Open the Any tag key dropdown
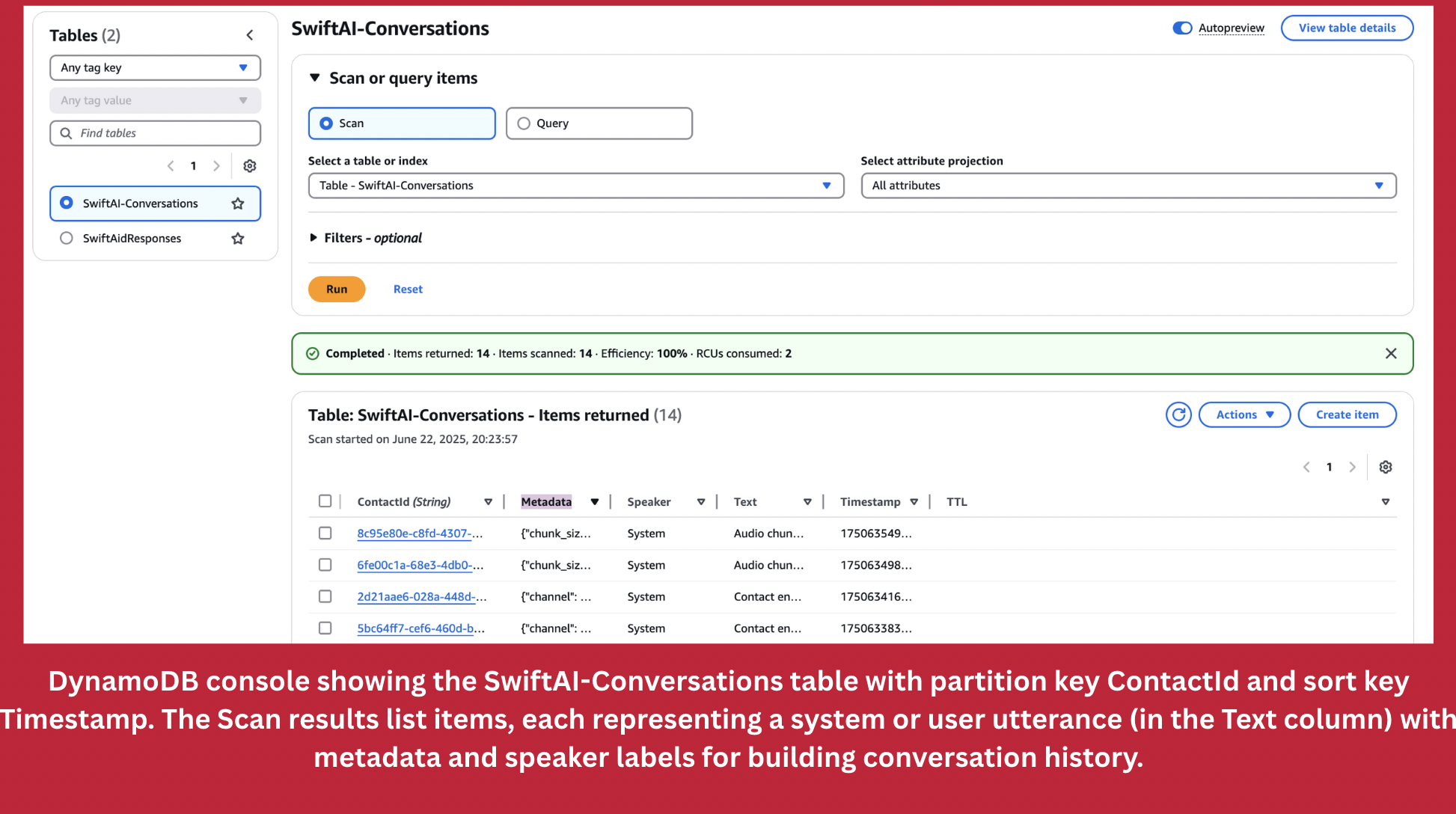Viewport: 1456px width, 814px height. [x=155, y=67]
